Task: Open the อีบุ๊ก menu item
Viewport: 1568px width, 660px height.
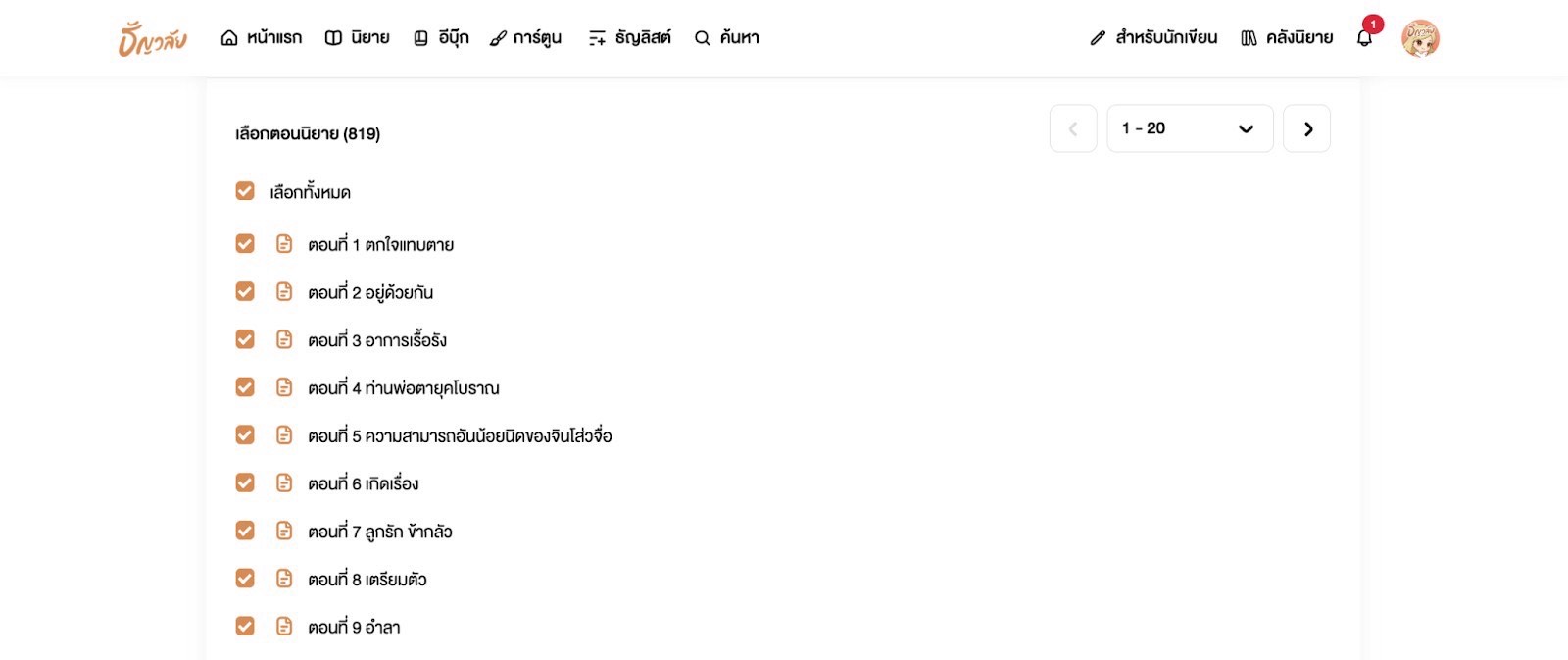Action: click(441, 38)
